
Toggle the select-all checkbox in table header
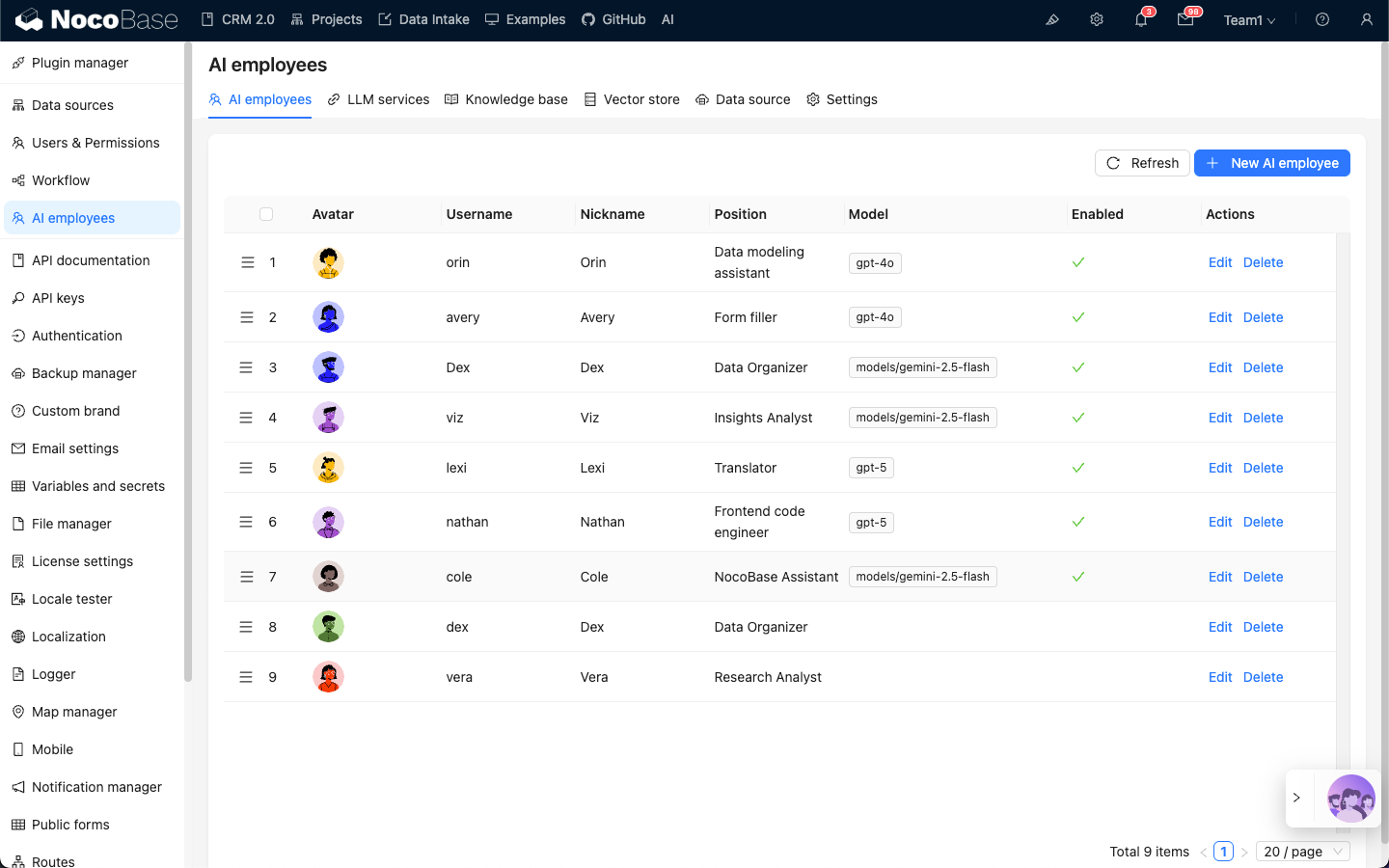266,214
